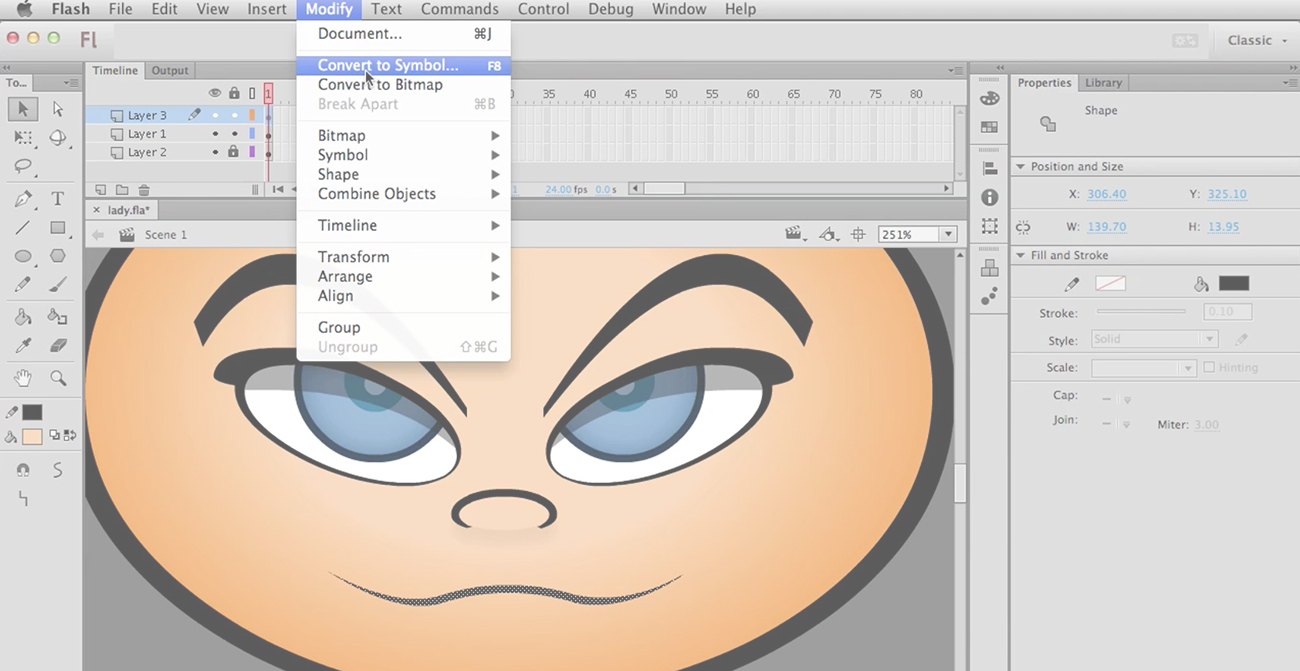
Task: Show or hide all layers eye header
Action: coord(215,93)
